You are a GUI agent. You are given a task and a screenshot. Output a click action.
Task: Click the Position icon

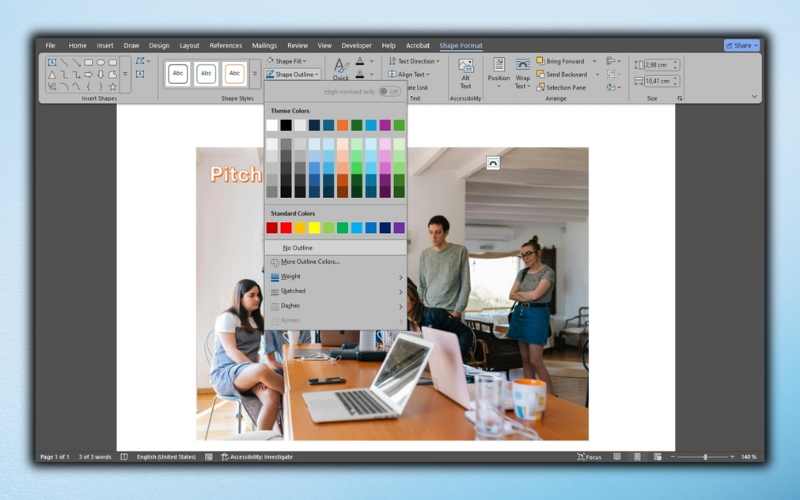tap(498, 64)
